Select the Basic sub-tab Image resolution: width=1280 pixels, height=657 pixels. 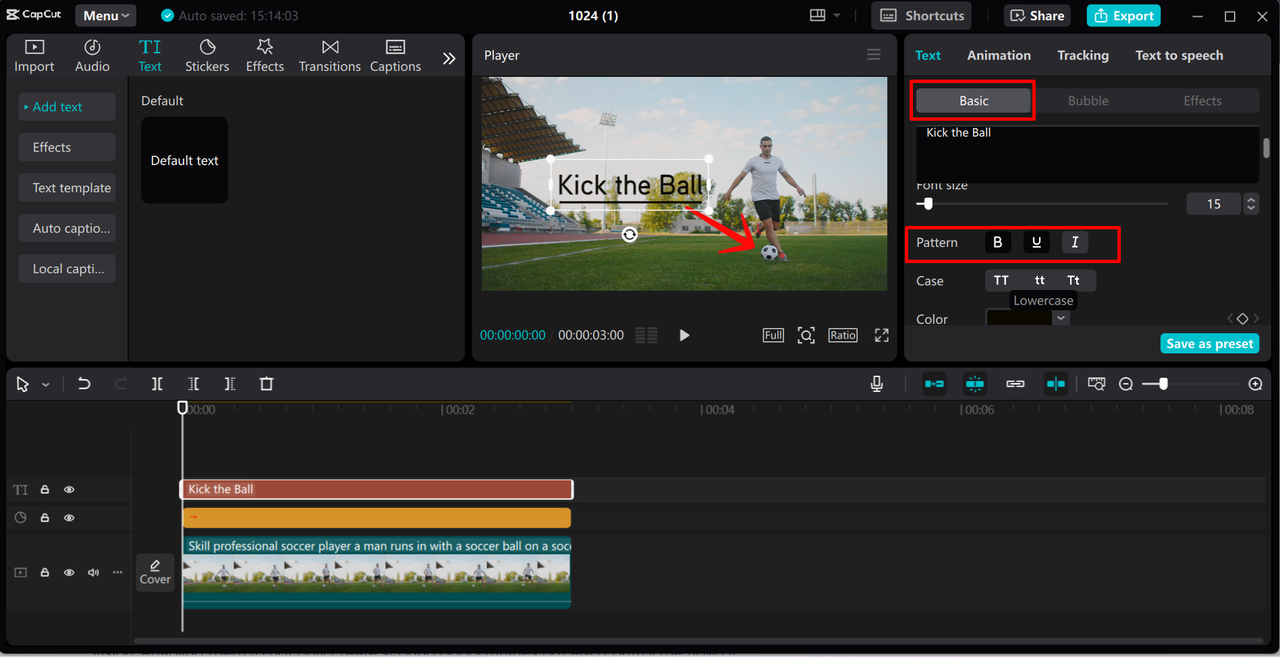[x=973, y=101]
